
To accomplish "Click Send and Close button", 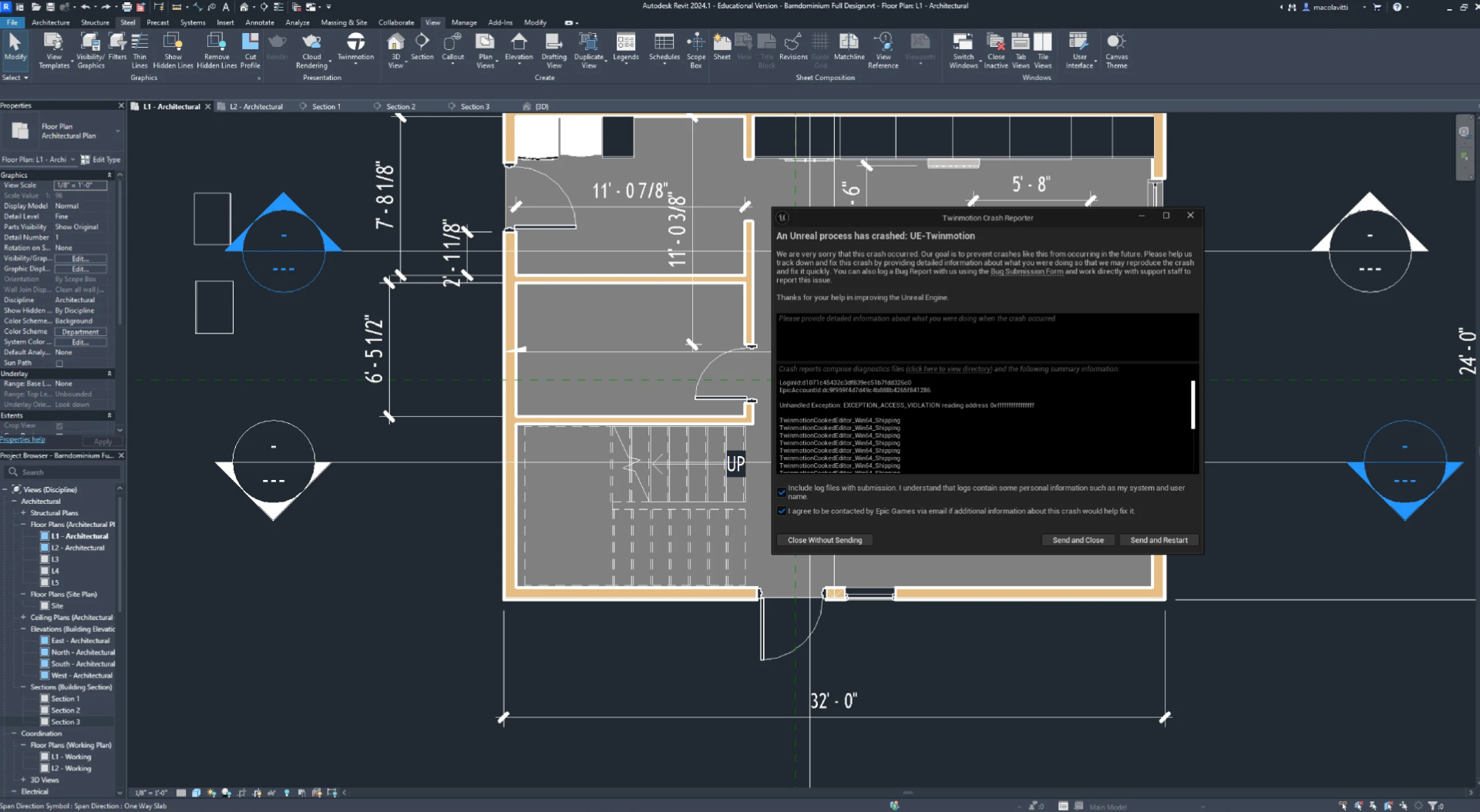I will click(x=1078, y=540).
